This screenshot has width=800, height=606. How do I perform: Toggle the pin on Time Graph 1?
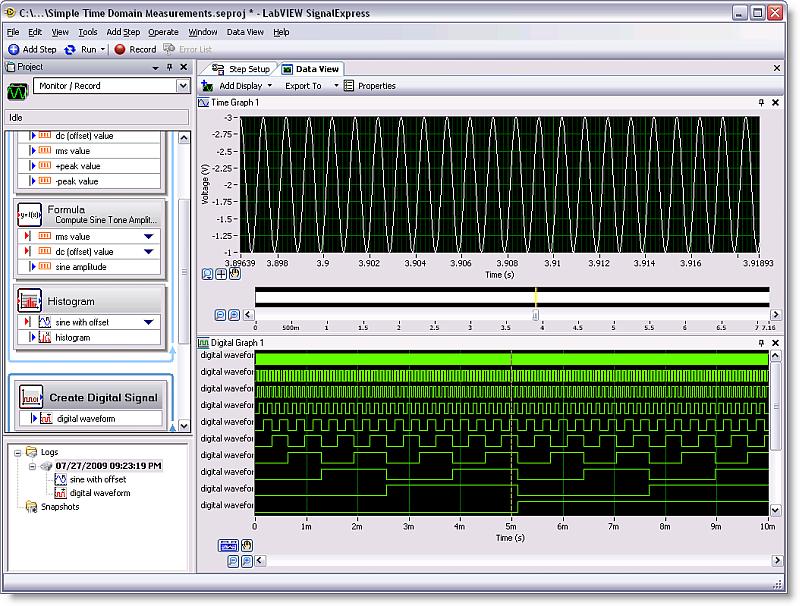click(761, 103)
